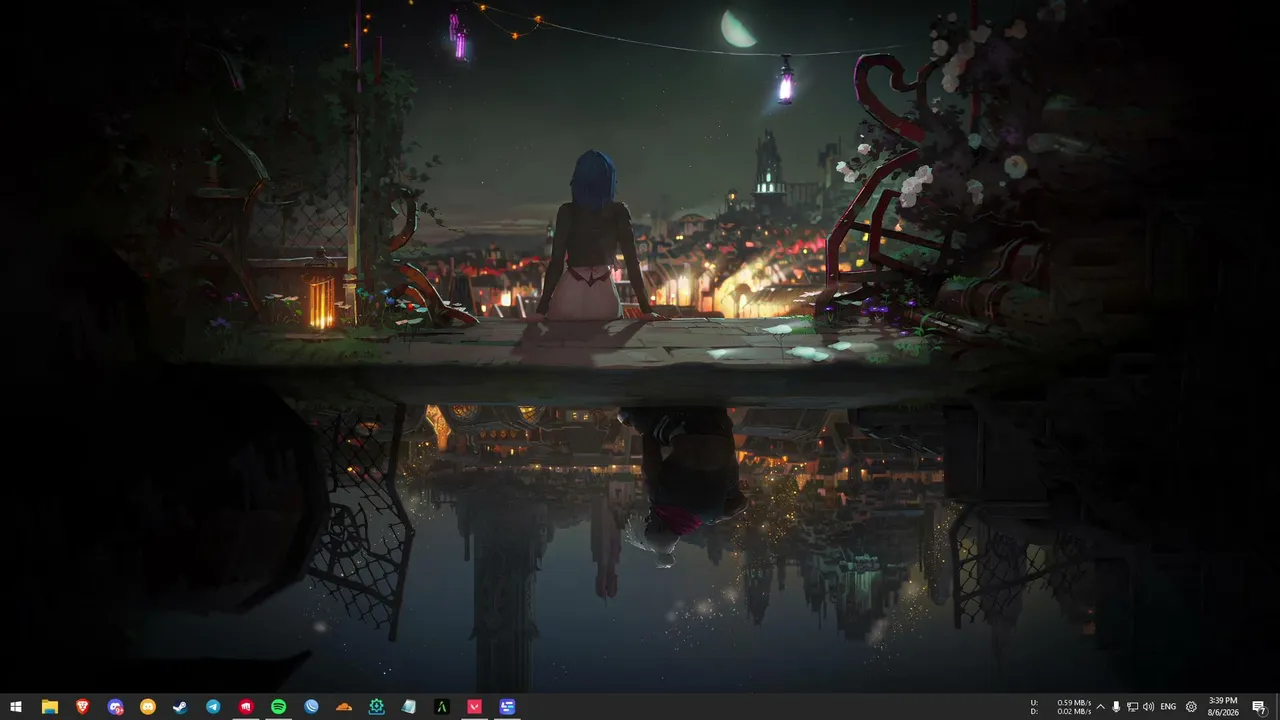Open the yellow Discord Canary icon

point(148,707)
